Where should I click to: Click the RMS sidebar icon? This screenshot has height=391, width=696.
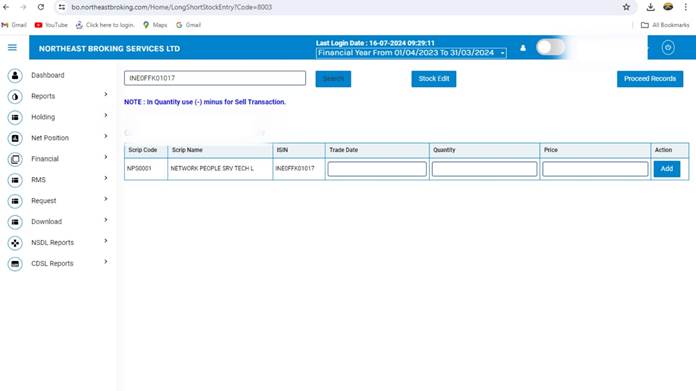coord(15,180)
